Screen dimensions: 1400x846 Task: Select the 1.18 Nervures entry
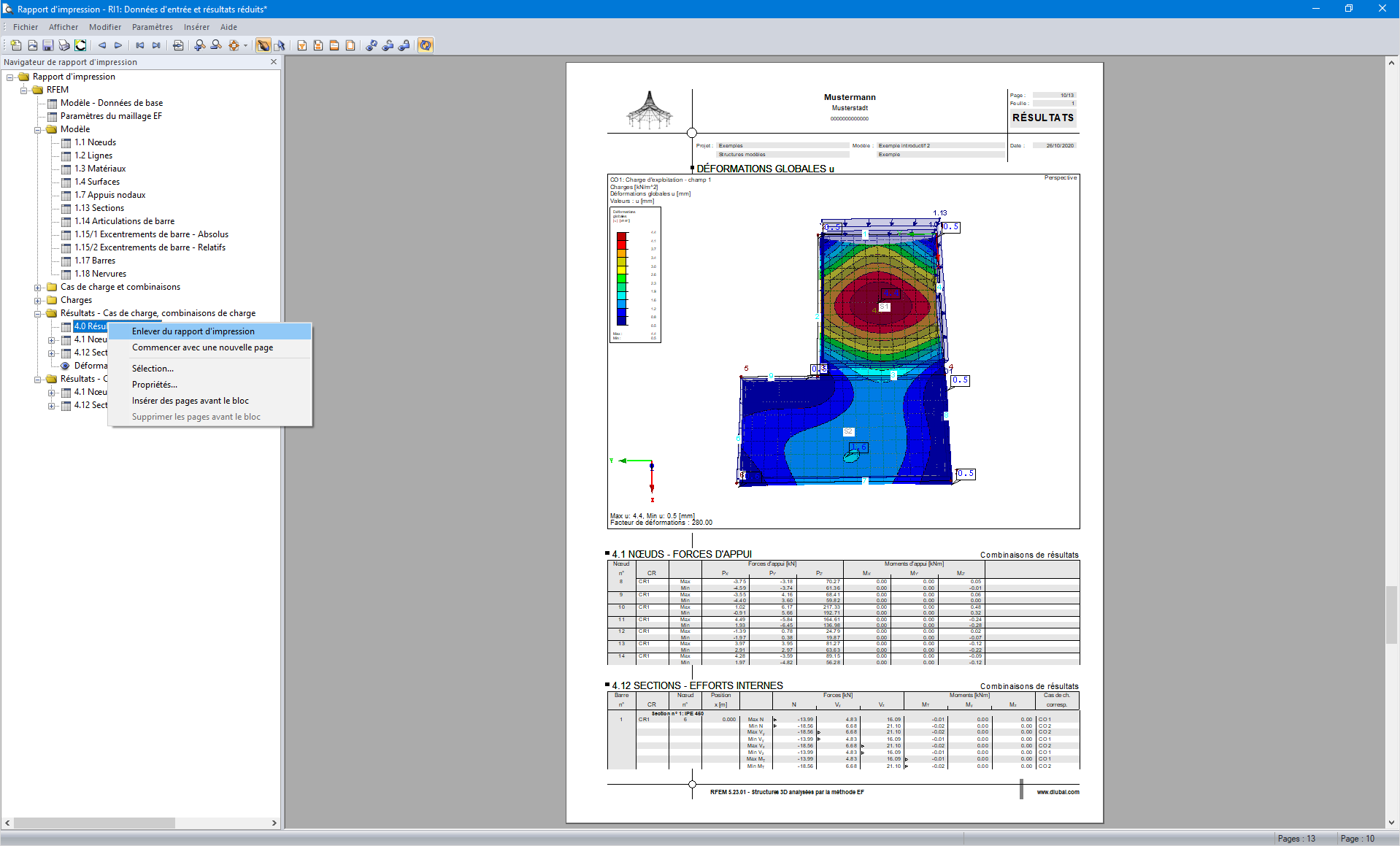click(x=101, y=274)
